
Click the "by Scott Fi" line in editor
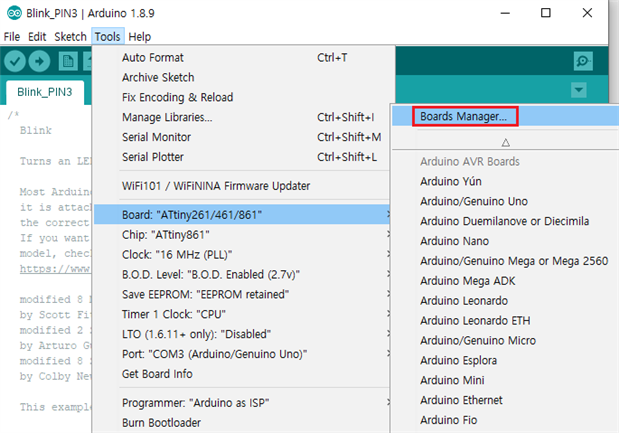pos(55,315)
